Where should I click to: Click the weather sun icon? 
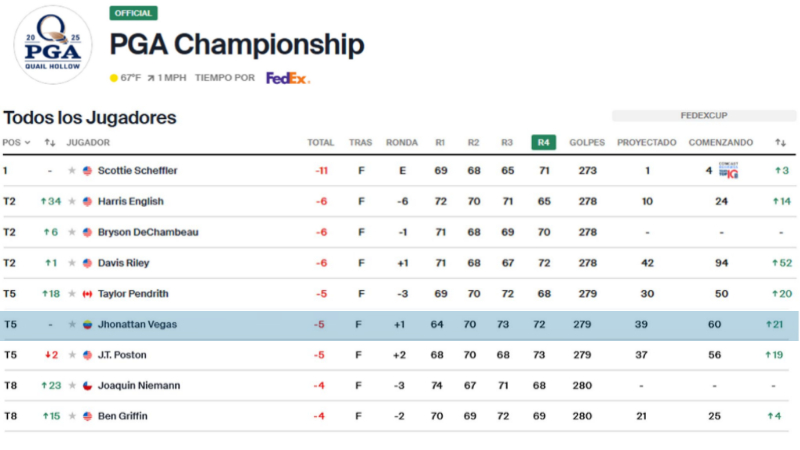point(114,78)
